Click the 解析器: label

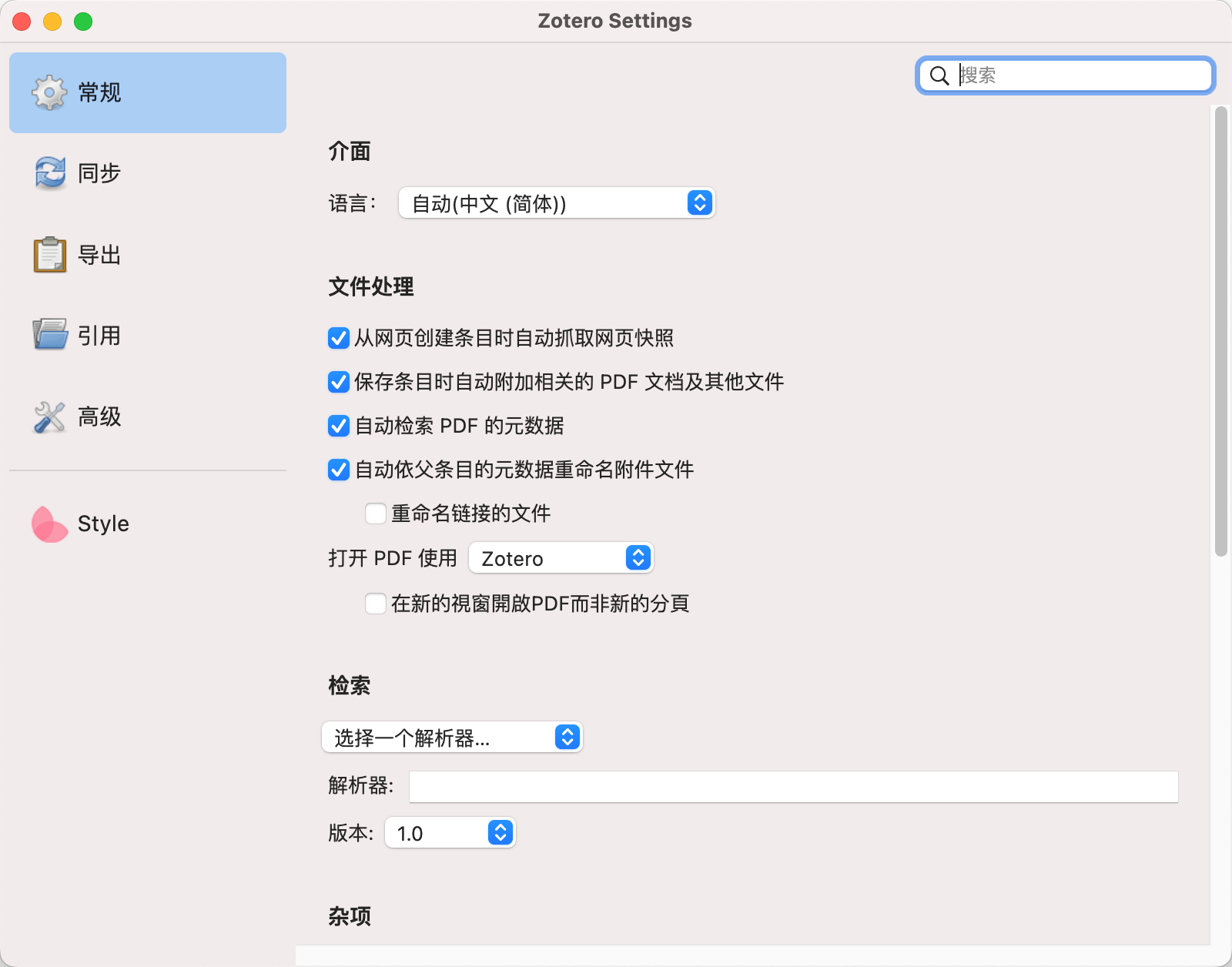point(360,786)
